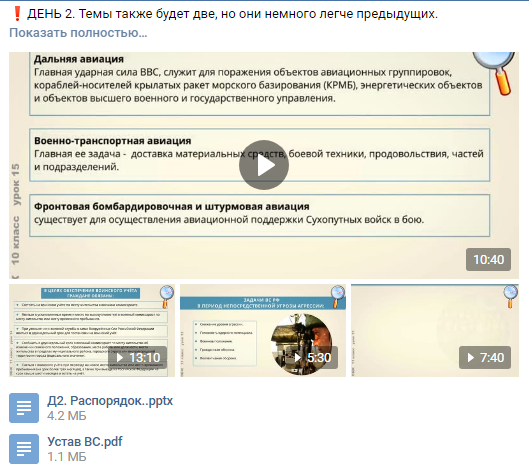Play the main 10:40 video
The width and height of the screenshot is (529, 474).
(x=264, y=165)
